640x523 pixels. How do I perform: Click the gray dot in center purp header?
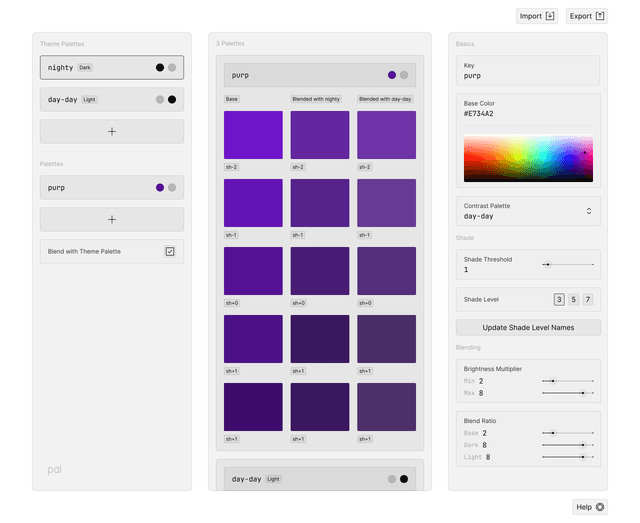click(x=404, y=75)
